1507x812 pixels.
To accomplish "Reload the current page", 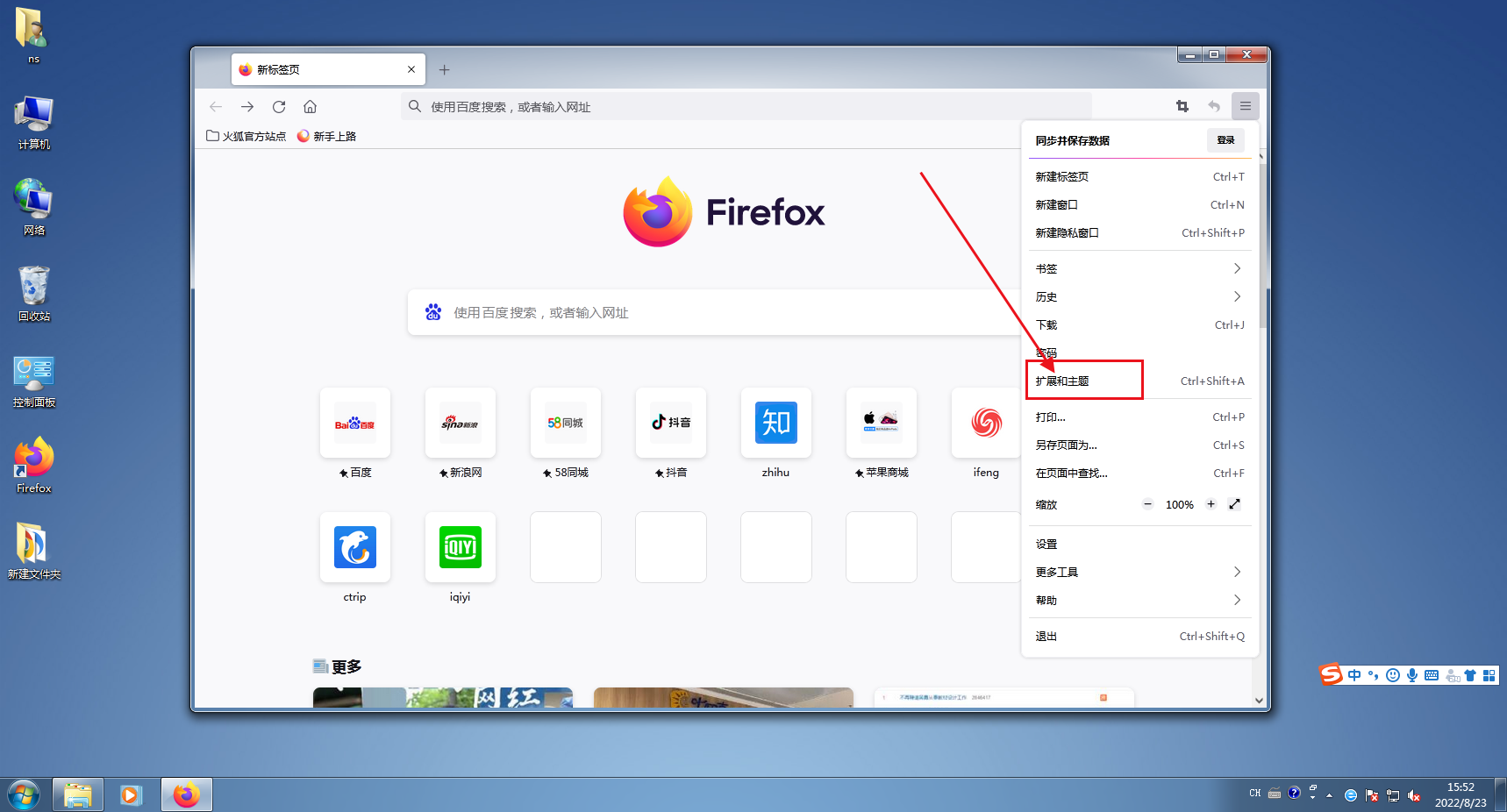I will pyautogui.click(x=279, y=106).
